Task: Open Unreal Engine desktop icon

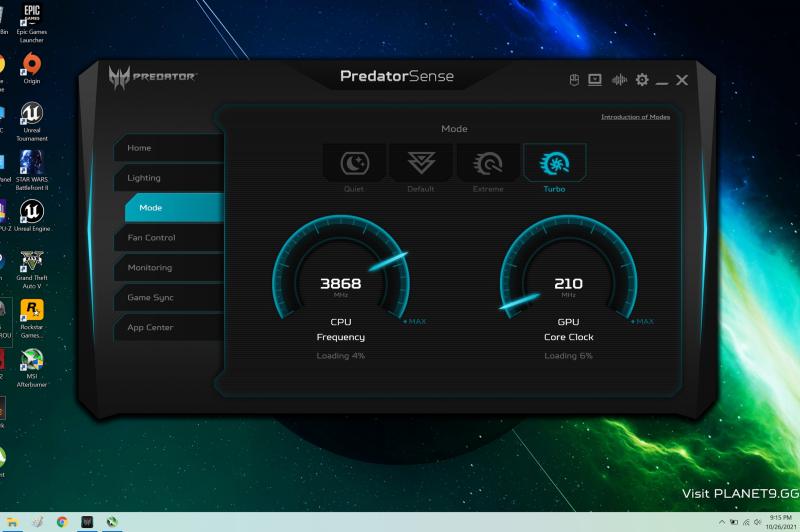Action: pos(32,215)
